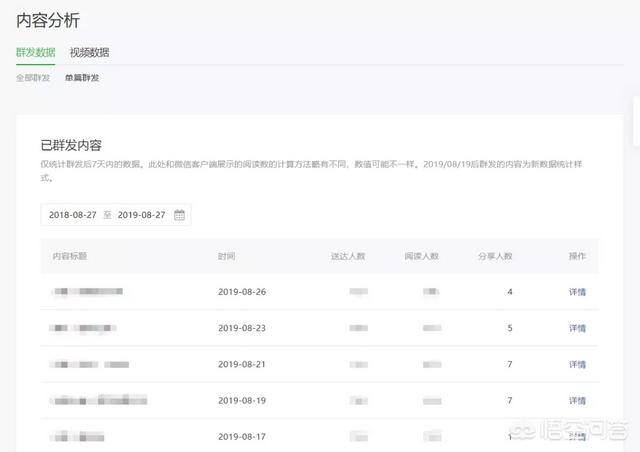Click the 送达人数 column header
Image resolution: width=640 pixels, height=452 pixels.
[348, 256]
